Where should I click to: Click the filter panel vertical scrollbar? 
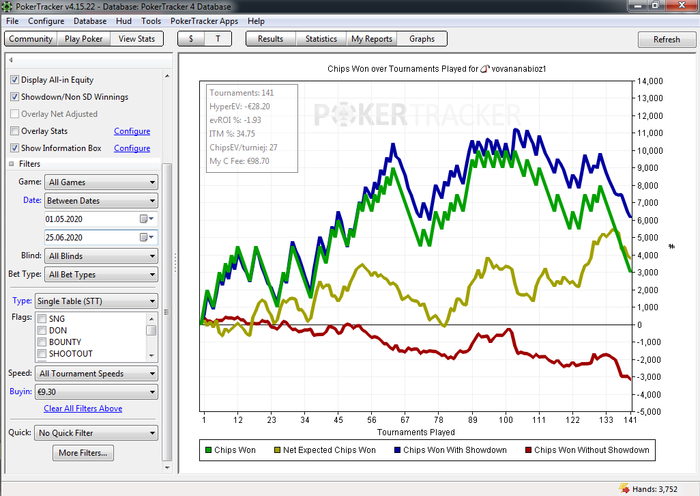point(167,312)
